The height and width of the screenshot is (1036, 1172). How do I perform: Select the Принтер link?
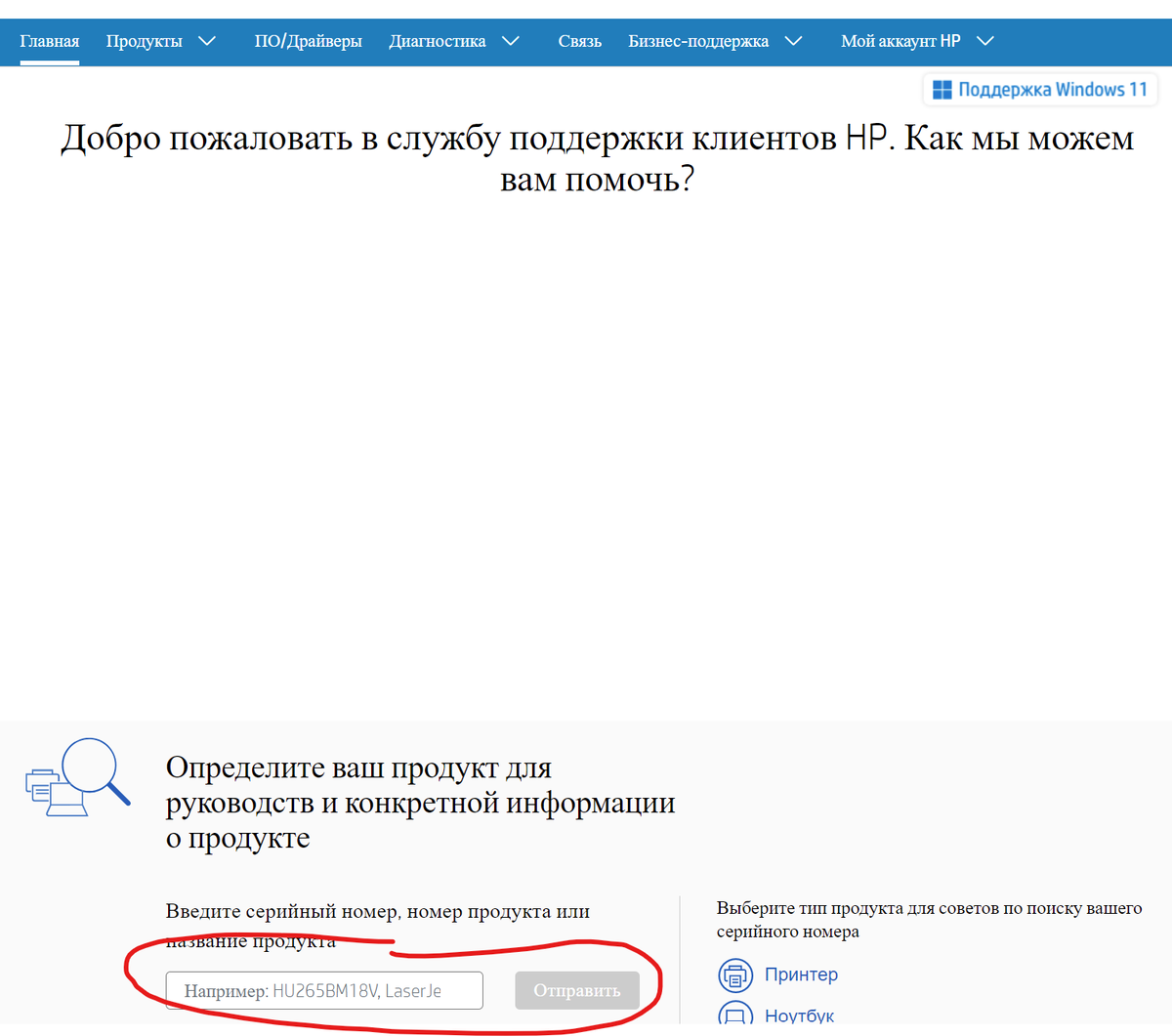tap(801, 974)
